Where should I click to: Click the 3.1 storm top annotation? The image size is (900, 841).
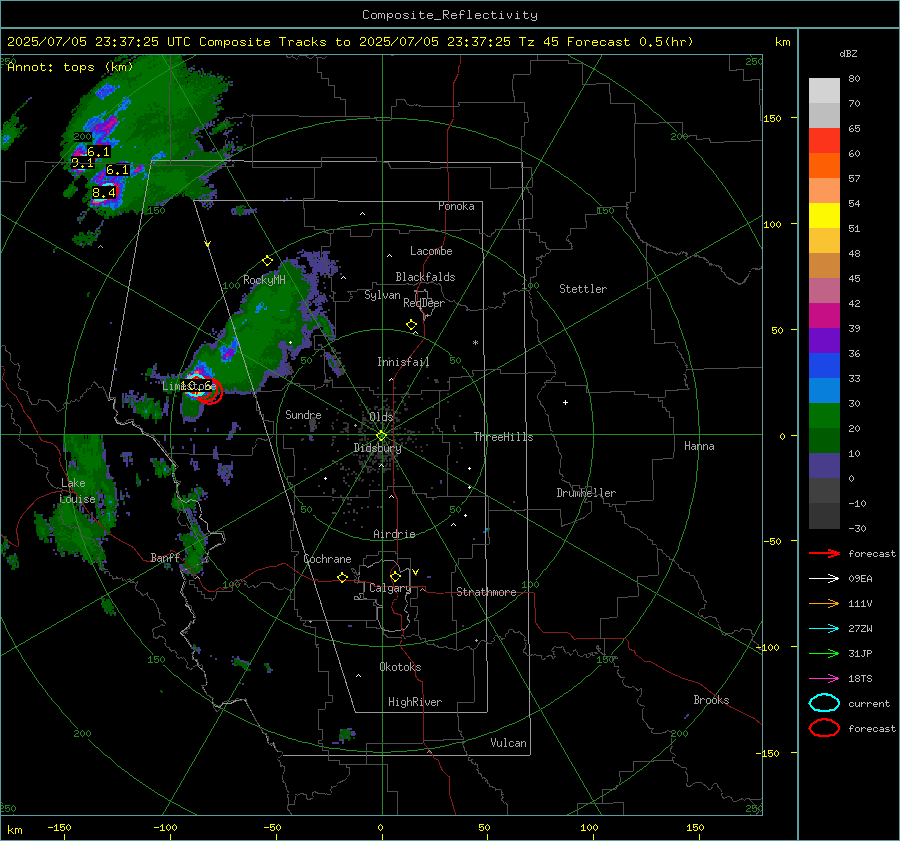click(x=82, y=163)
